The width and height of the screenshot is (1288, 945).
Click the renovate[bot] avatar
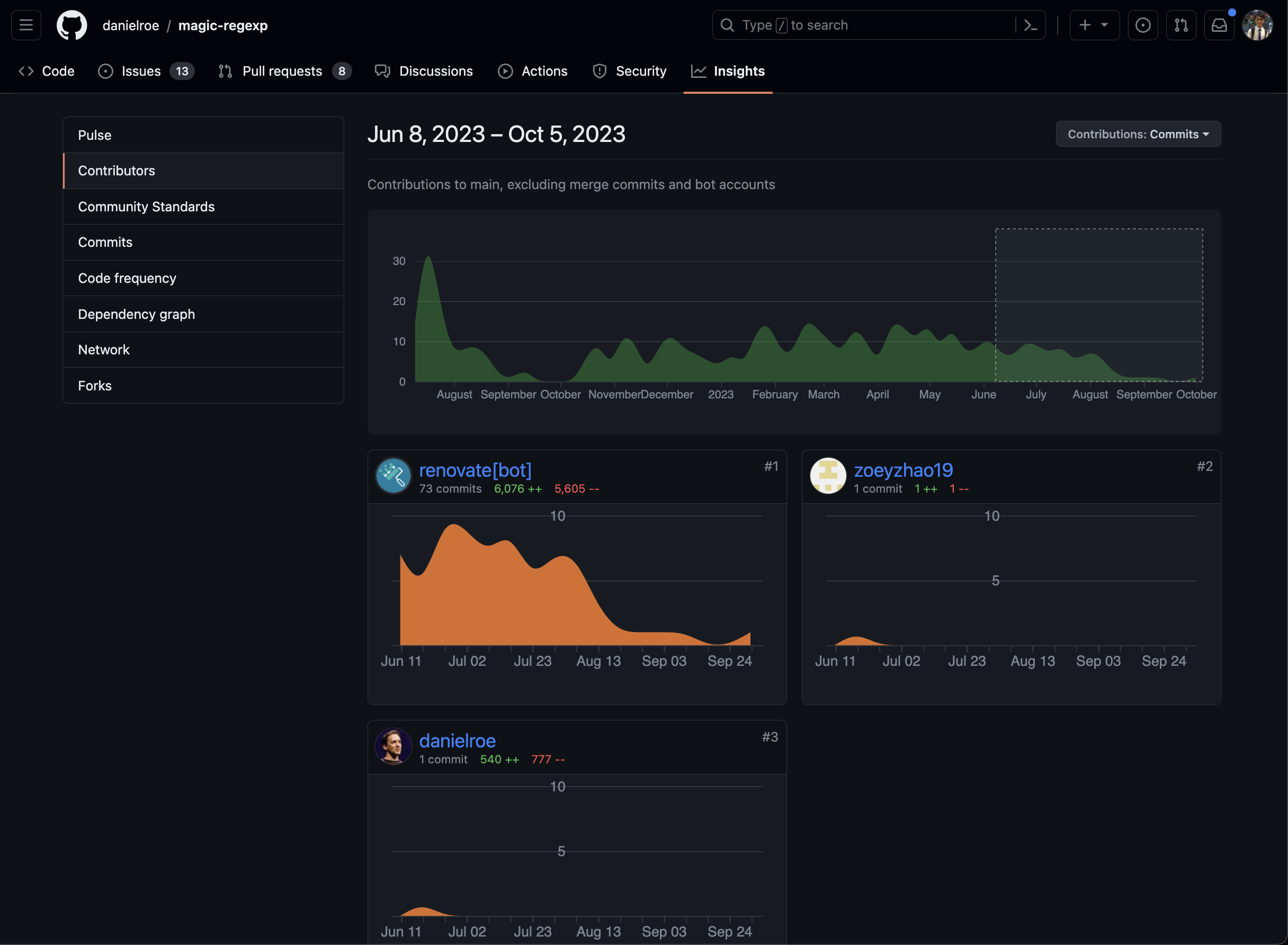coord(393,476)
